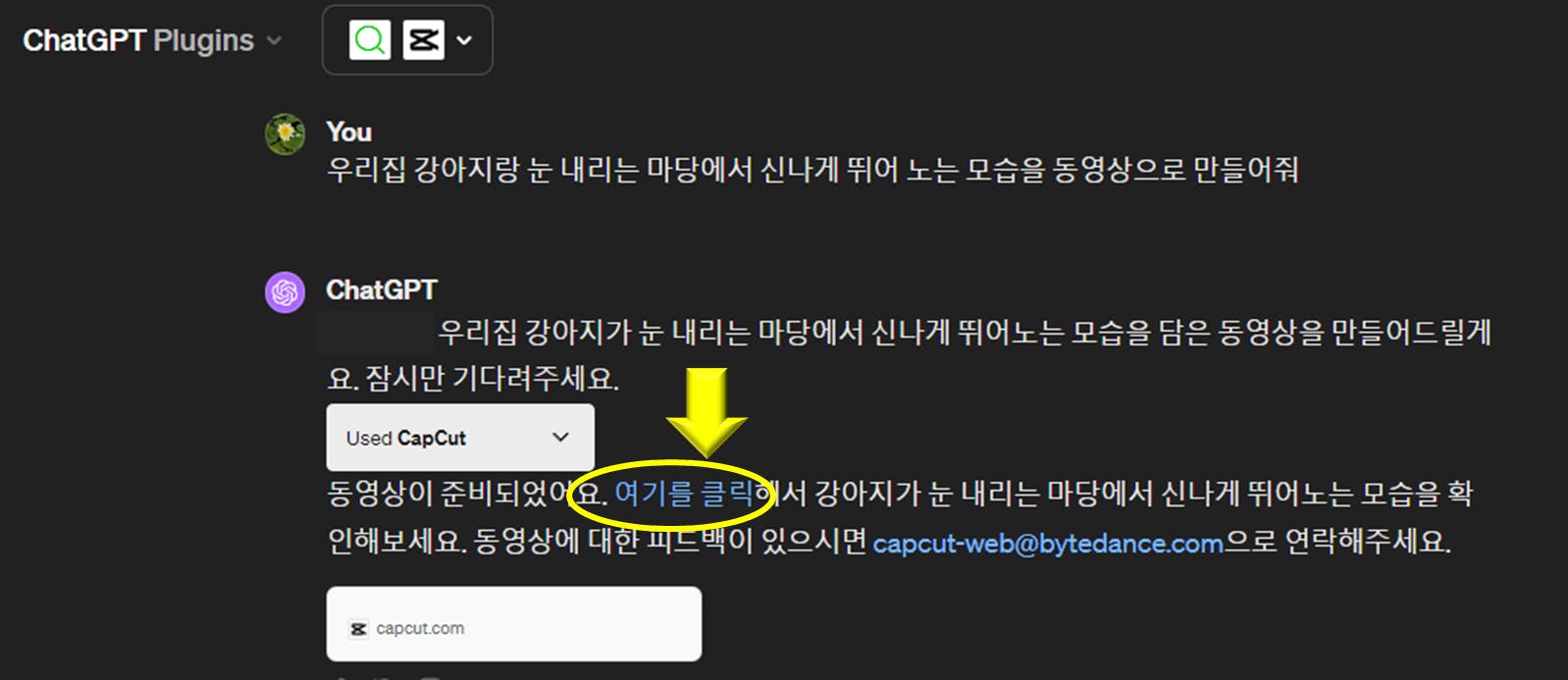This screenshot has height=680, width=1568.
Task: Click the user's Korean prompt message text
Action: (812, 171)
